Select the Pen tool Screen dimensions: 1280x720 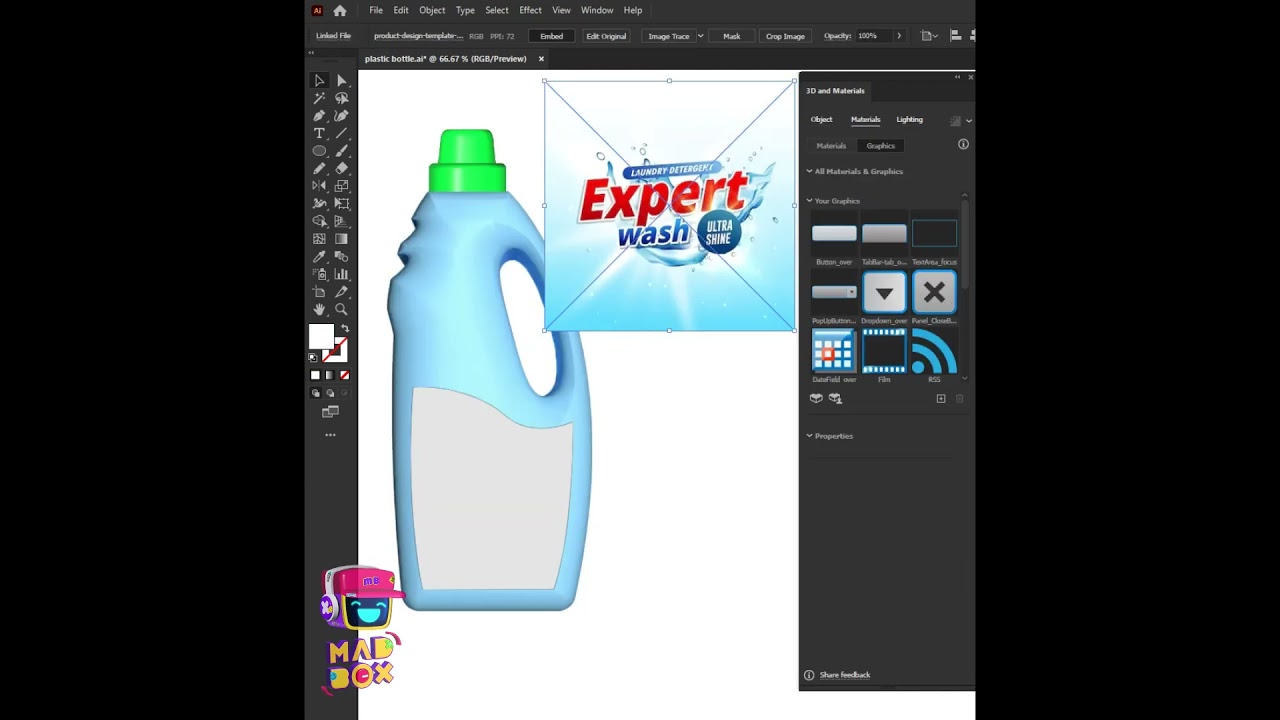click(319, 116)
